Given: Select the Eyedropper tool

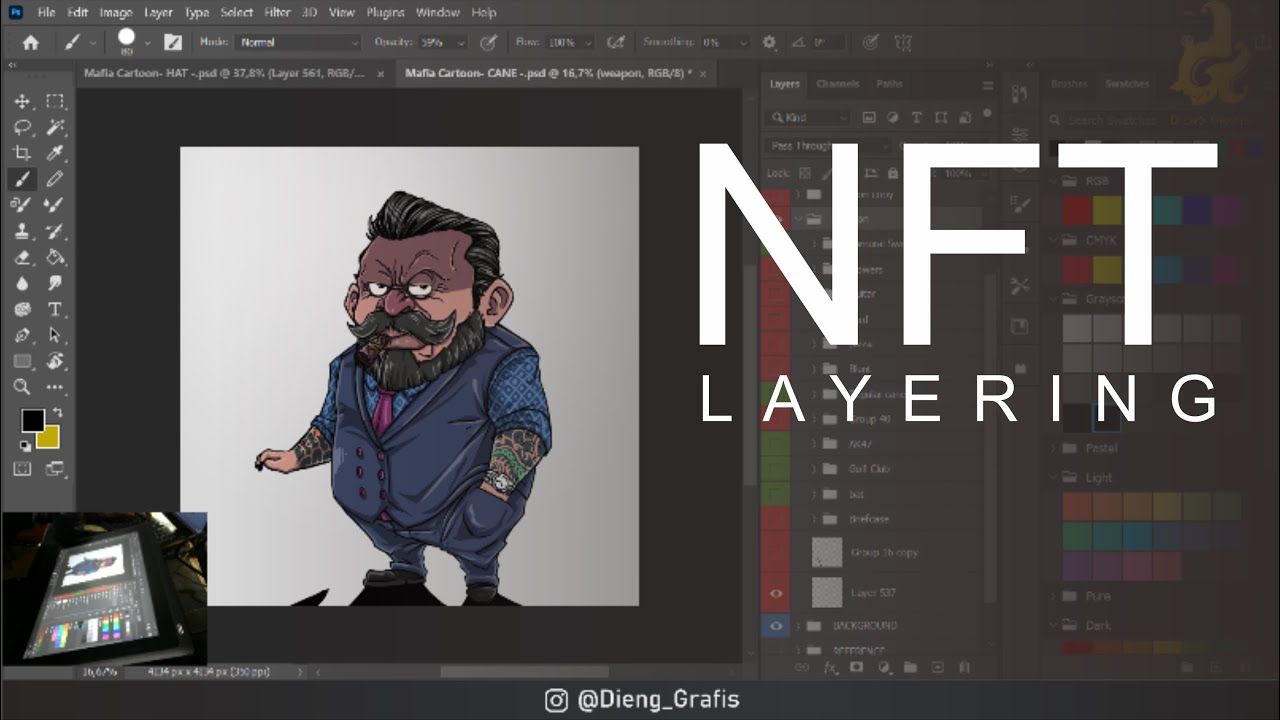Looking at the screenshot, I should point(55,153).
